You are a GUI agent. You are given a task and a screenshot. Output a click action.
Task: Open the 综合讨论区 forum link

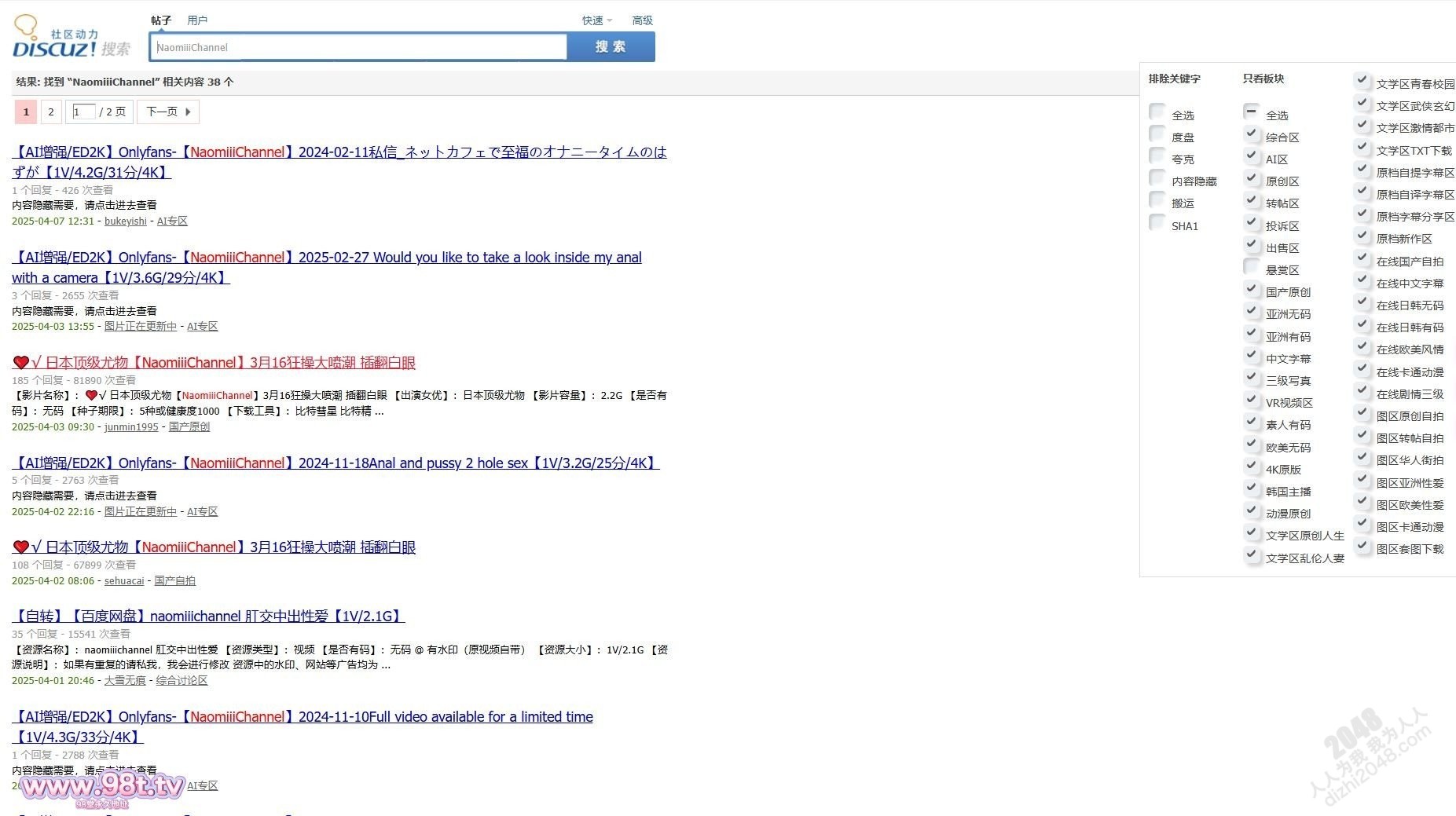(182, 681)
